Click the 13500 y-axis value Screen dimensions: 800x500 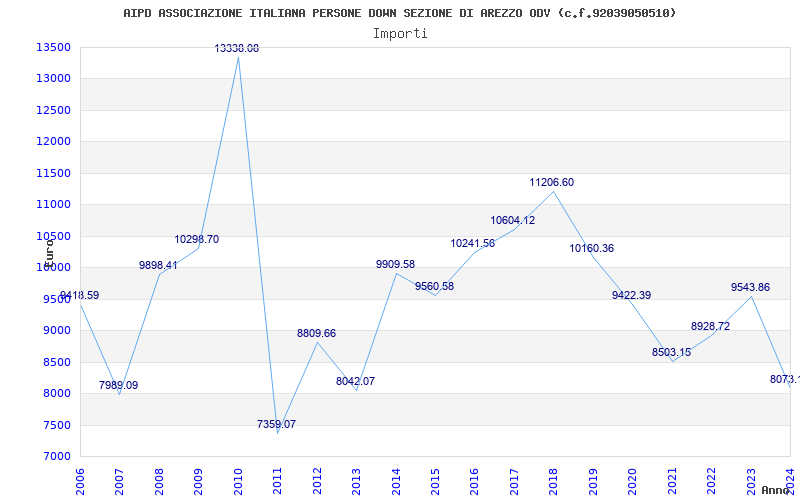pos(53,47)
